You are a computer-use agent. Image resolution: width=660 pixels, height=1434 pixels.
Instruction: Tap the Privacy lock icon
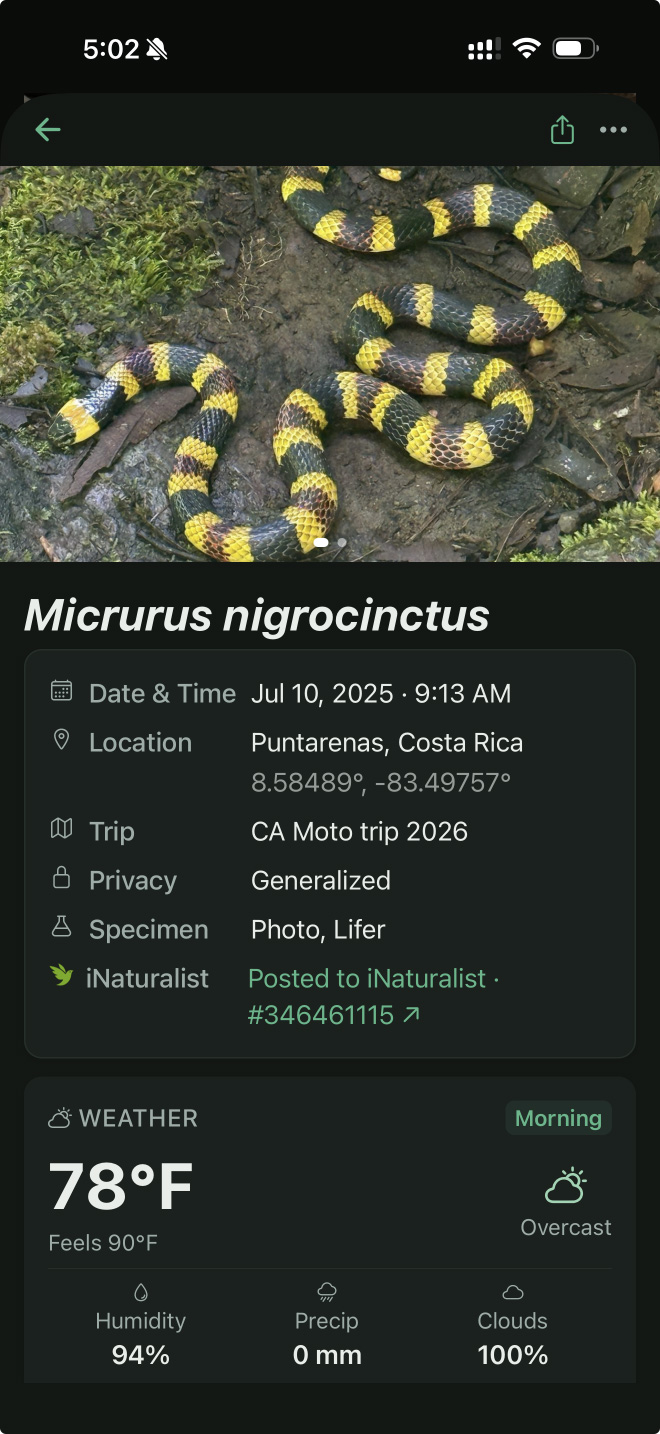point(61,878)
